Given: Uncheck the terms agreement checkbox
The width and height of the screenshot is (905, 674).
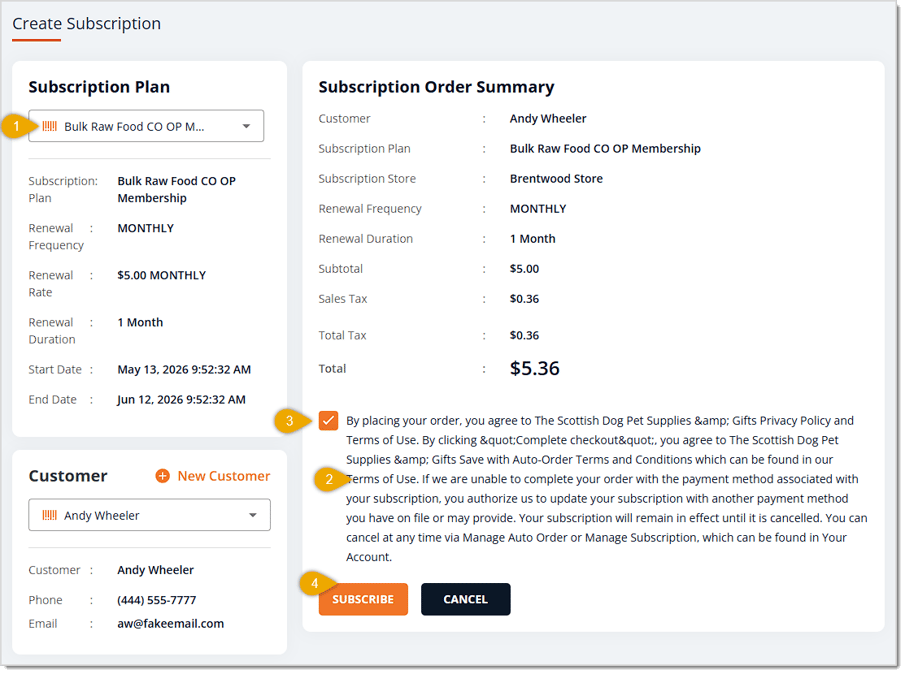Looking at the screenshot, I should click(328, 421).
